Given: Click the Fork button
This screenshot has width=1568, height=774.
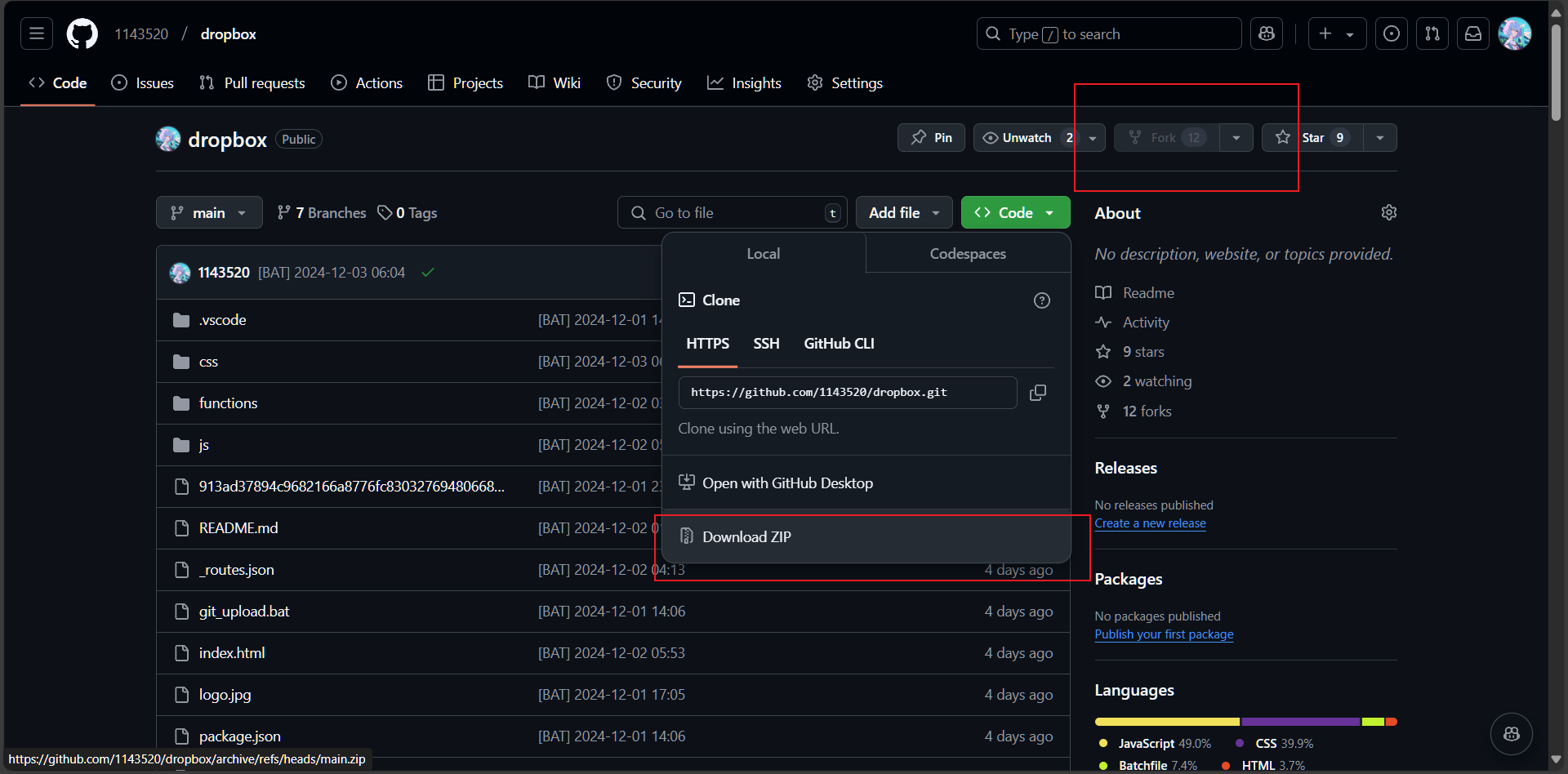Looking at the screenshot, I should (1166, 138).
